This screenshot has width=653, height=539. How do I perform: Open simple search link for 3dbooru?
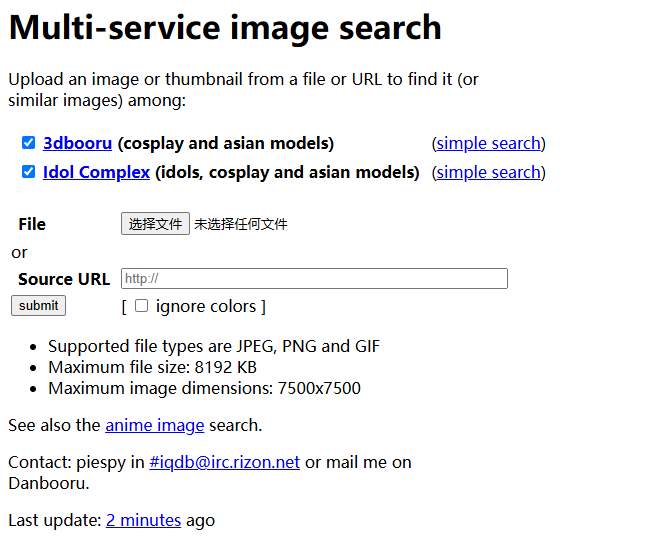click(488, 143)
